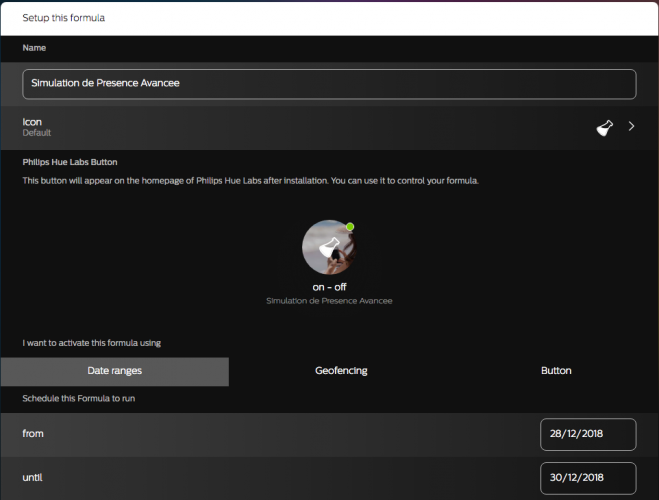Click 'Setup this formula' header text
The width and height of the screenshot is (659, 500).
(63, 18)
